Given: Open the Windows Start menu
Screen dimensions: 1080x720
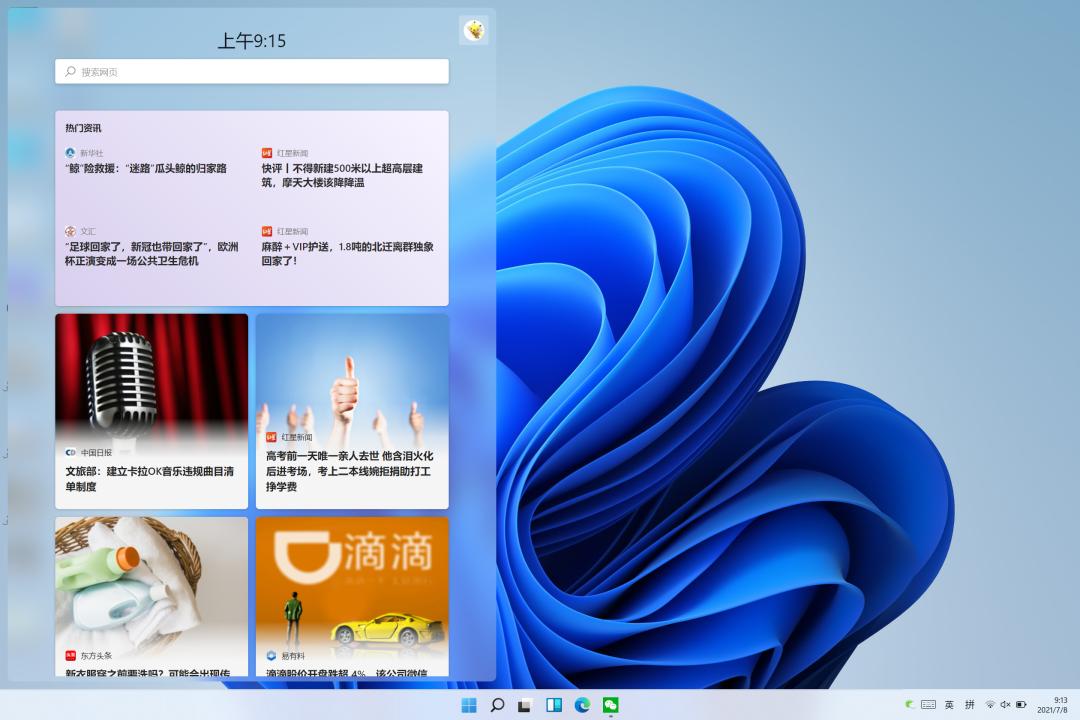Looking at the screenshot, I should point(469,705).
